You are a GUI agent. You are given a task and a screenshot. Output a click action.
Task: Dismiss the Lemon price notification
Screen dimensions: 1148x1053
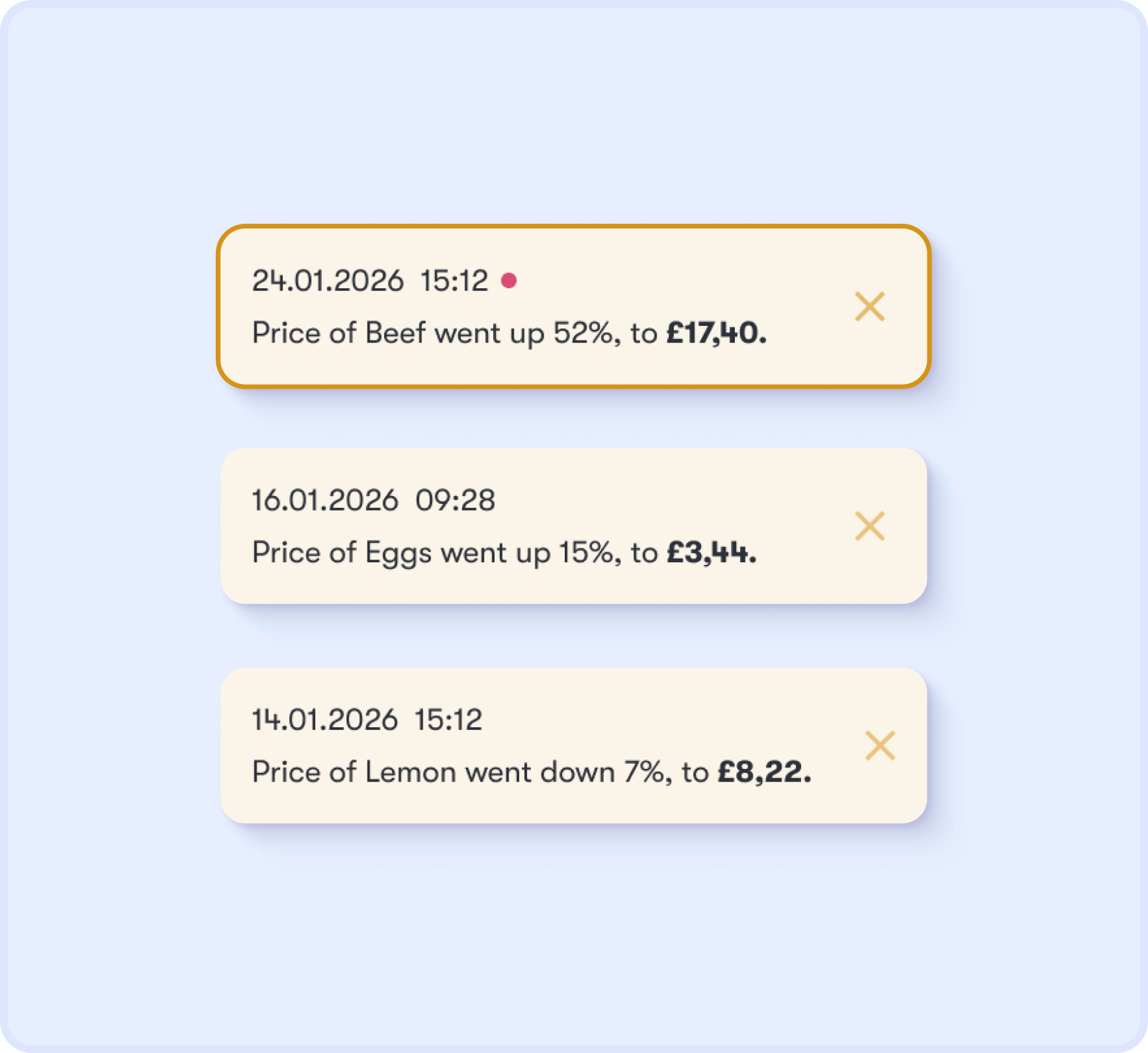[880, 746]
